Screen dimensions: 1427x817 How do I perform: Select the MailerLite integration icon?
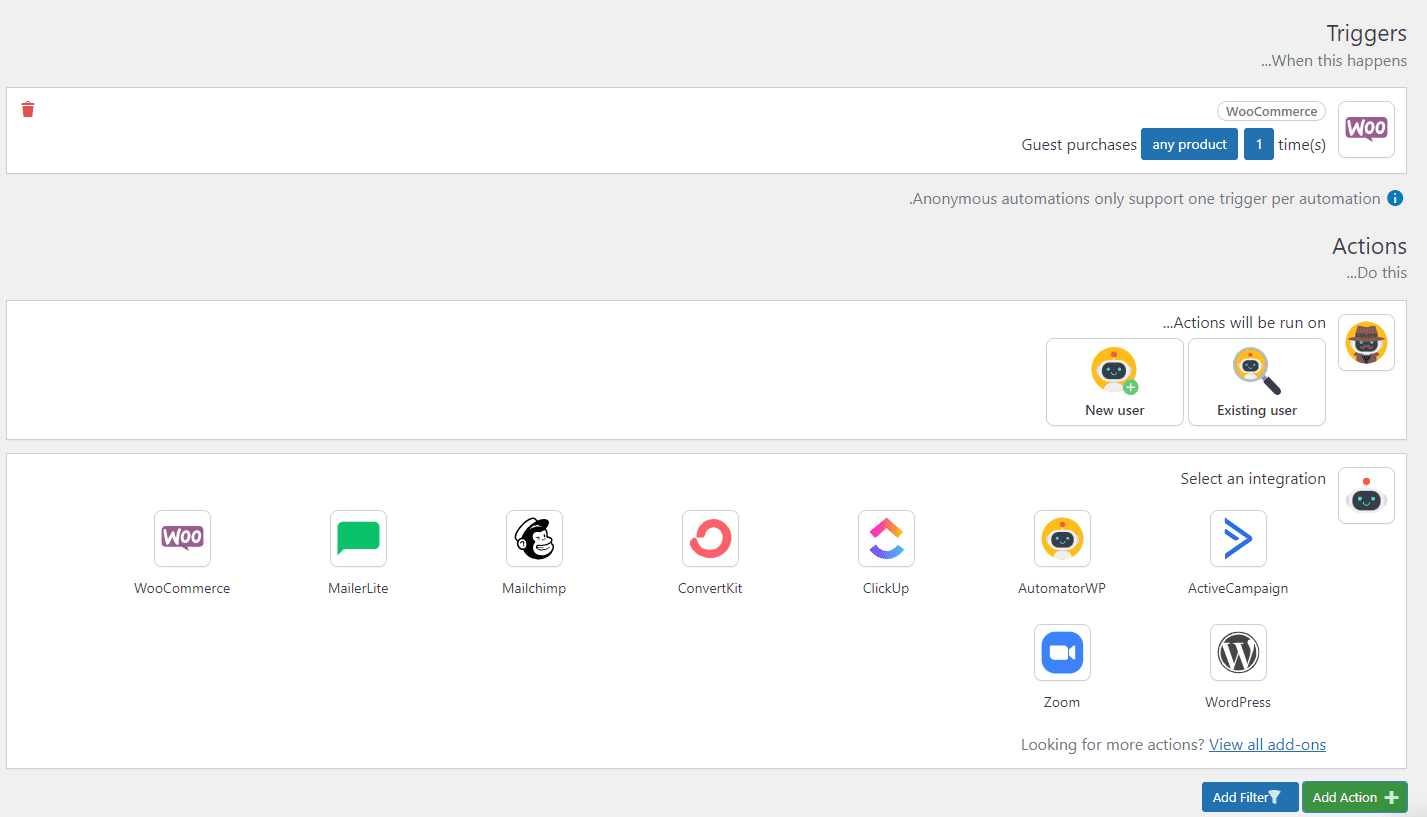coord(358,539)
